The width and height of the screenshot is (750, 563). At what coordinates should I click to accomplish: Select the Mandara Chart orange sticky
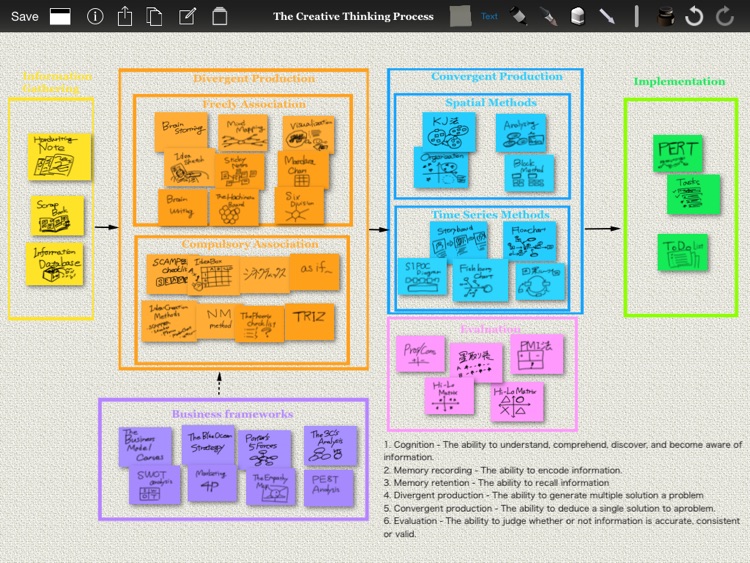pyautogui.click(x=303, y=170)
